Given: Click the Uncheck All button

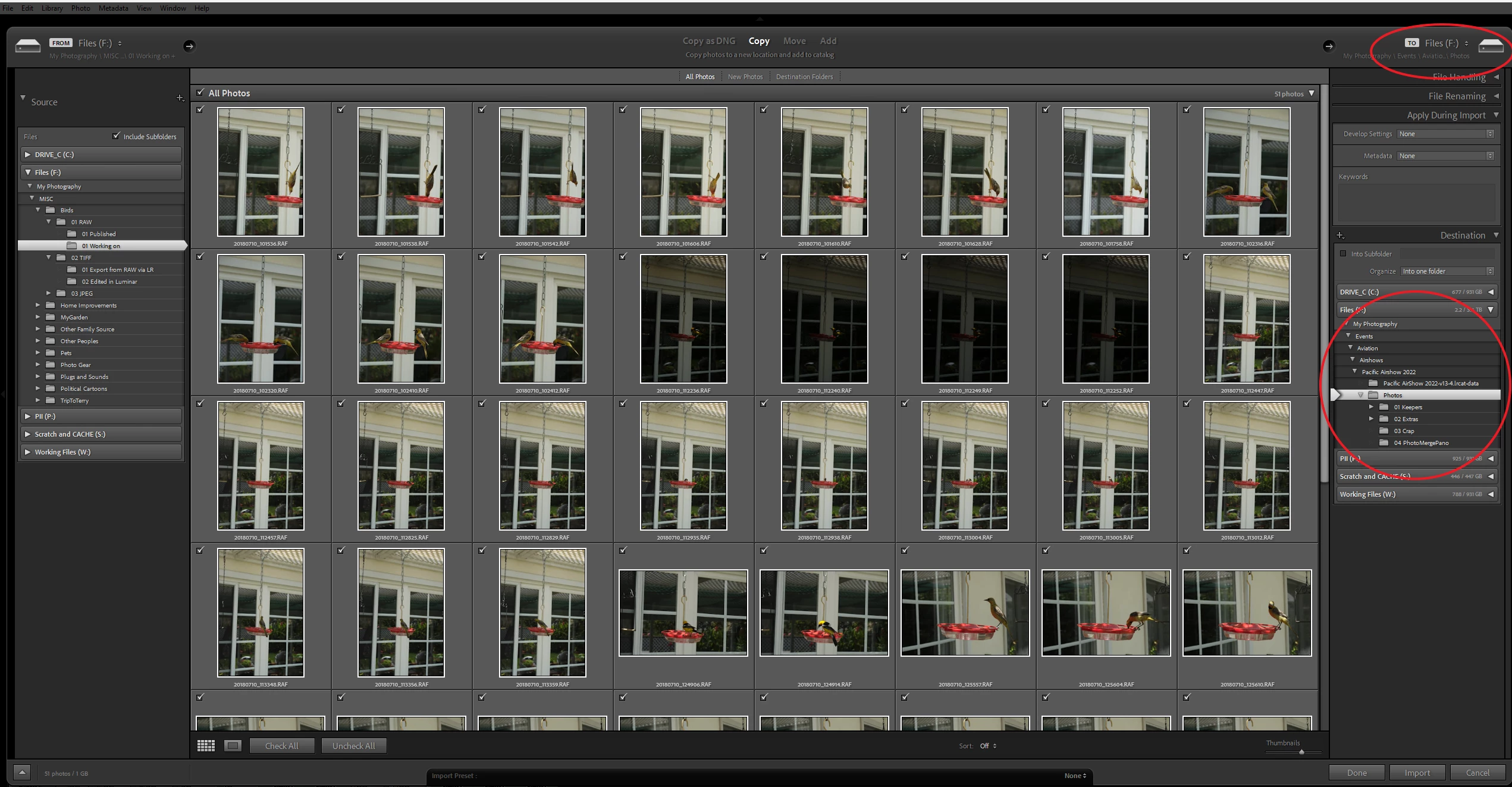Looking at the screenshot, I should pyautogui.click(x=353, y=746).
